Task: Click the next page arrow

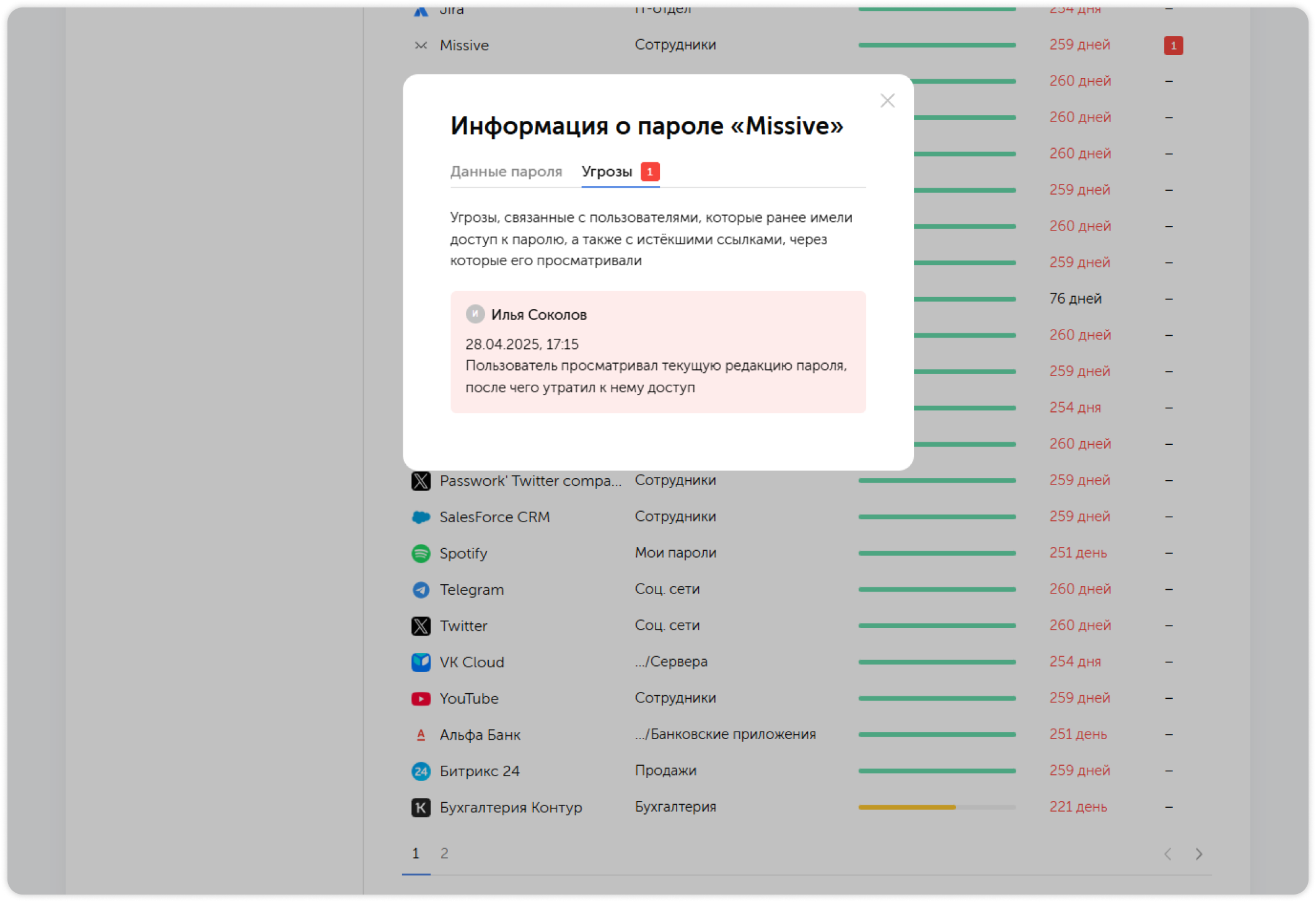Action: tap(1198, 854)
